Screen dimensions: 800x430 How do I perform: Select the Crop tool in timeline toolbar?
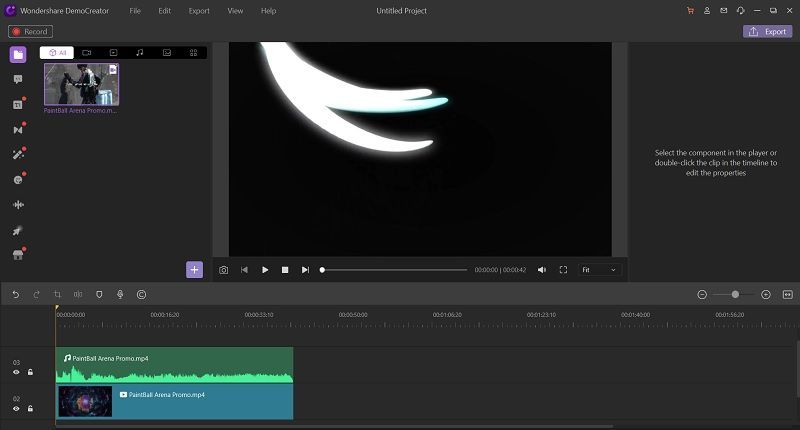click(x=57, y=294)
